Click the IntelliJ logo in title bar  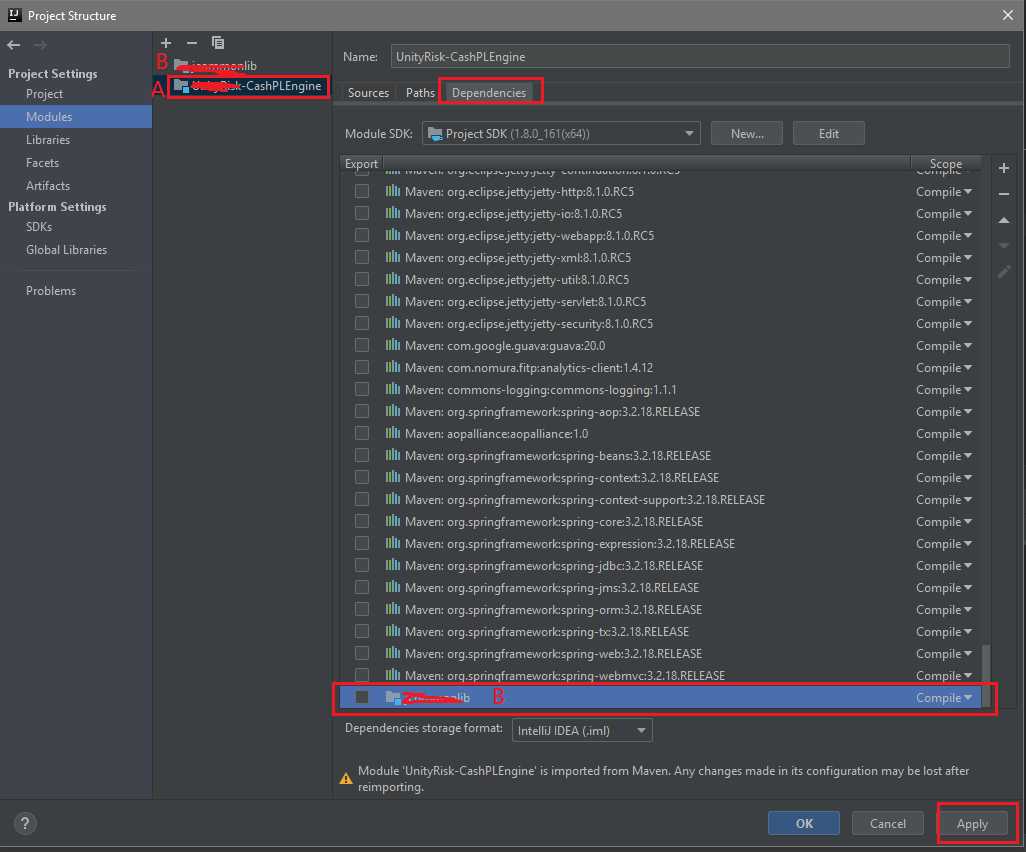14,15
